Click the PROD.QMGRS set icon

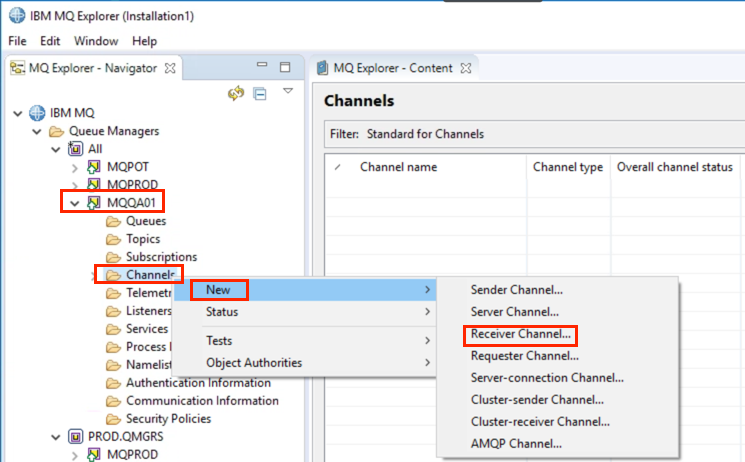point(76,436)
